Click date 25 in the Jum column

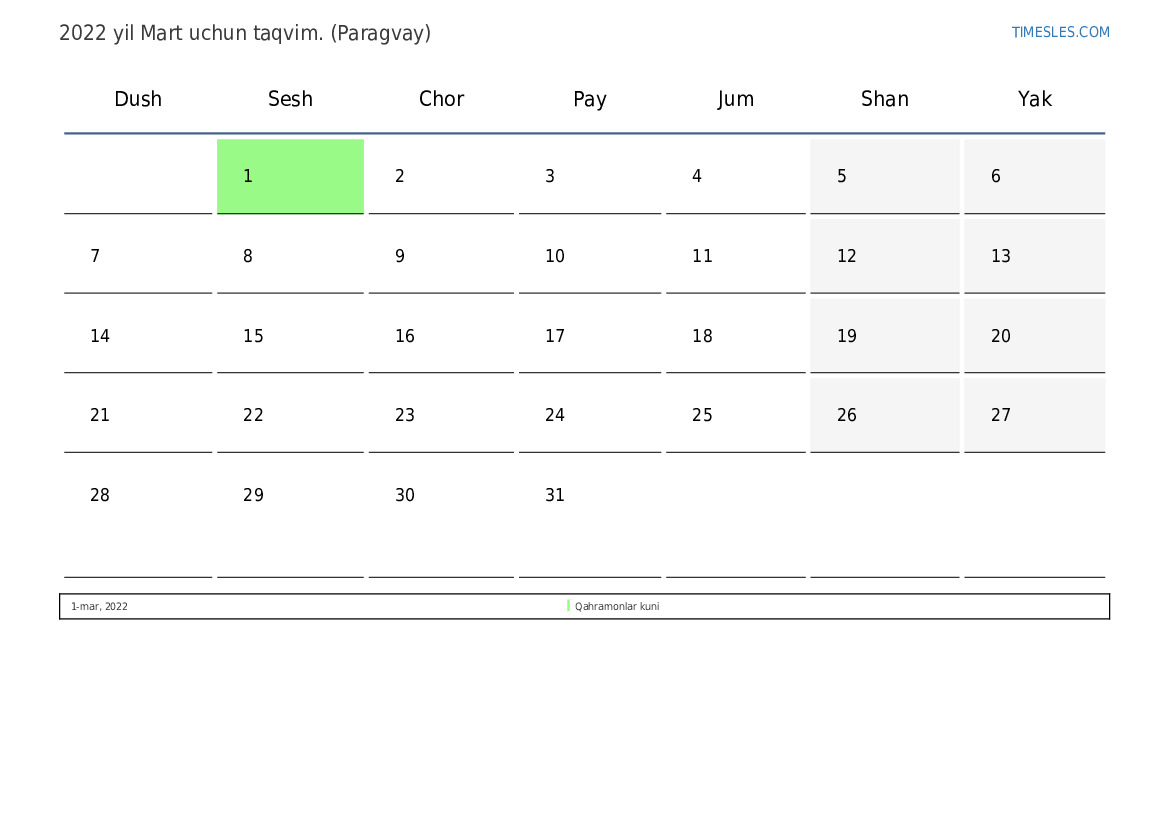click(735, 415)
